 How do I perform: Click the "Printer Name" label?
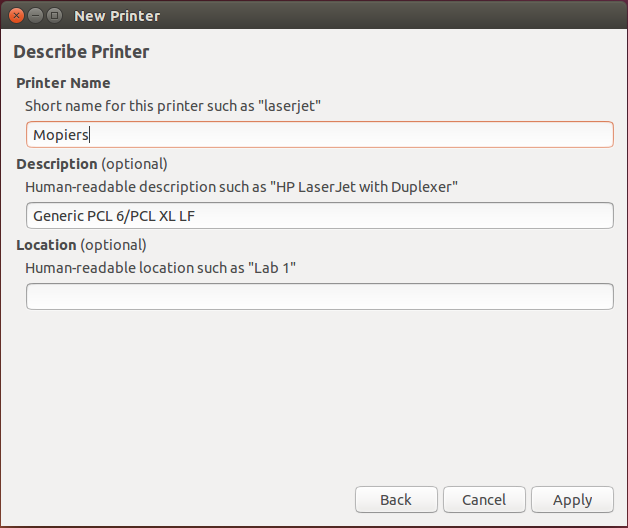coord(63,83)
